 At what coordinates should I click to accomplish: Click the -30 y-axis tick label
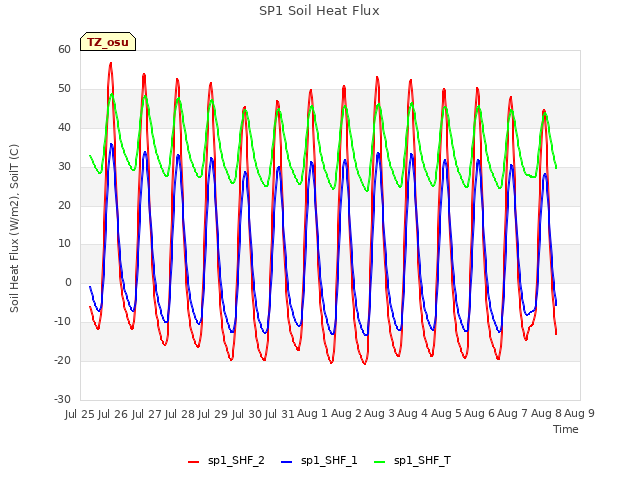pyautogui.click(x=63, y=399)
